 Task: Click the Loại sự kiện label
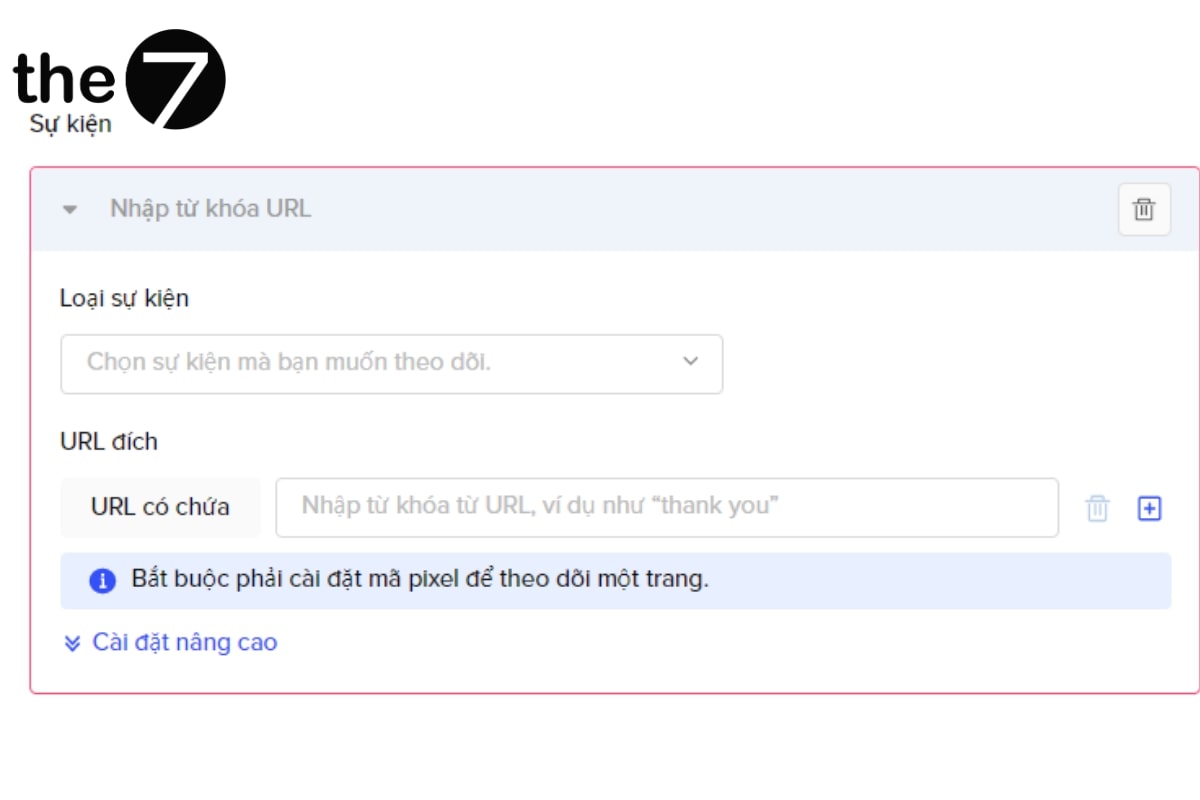pos(124,298)
